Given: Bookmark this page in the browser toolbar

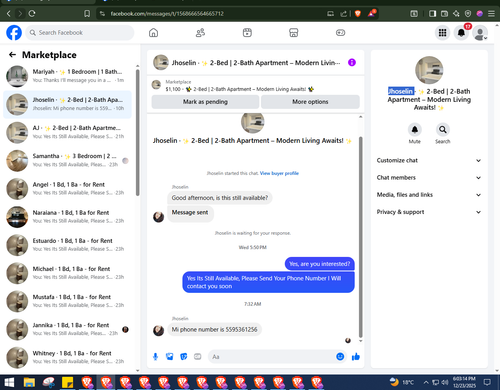Looking at the screenshot, I should [x=87, y=14].
